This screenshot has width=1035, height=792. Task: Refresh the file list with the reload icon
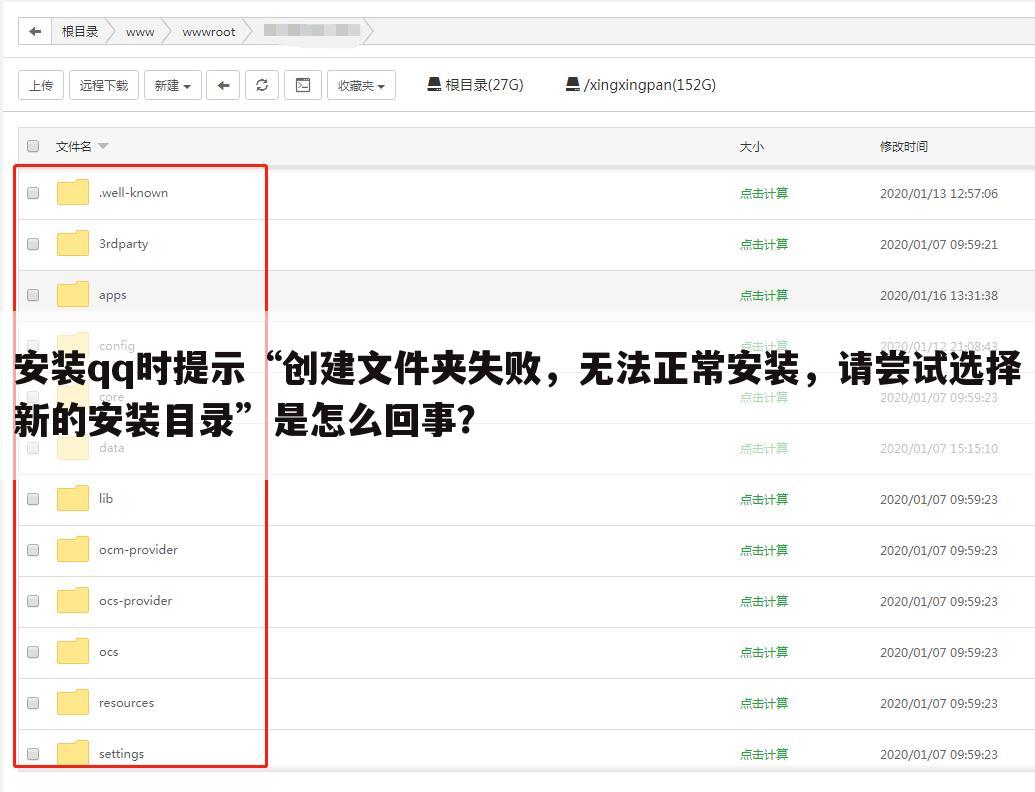pos(262,85)
